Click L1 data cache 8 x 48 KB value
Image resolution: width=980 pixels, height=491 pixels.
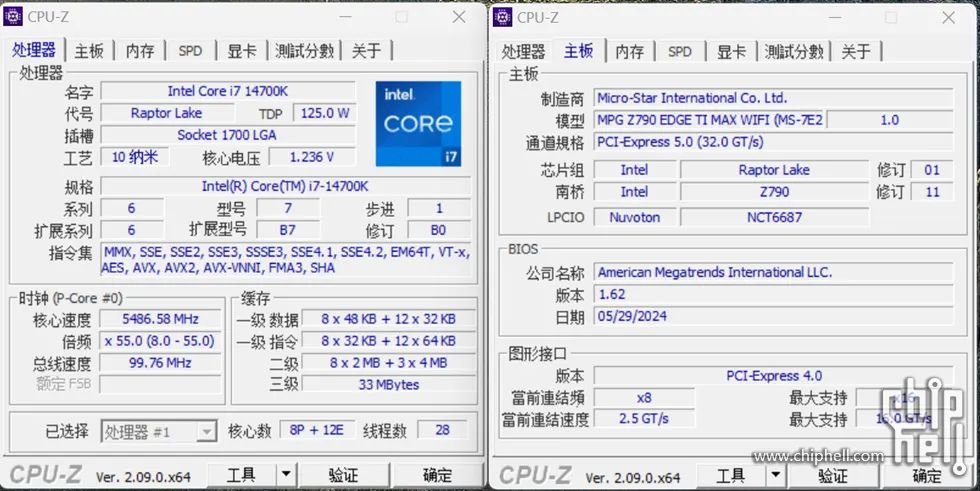coord(389,319)
